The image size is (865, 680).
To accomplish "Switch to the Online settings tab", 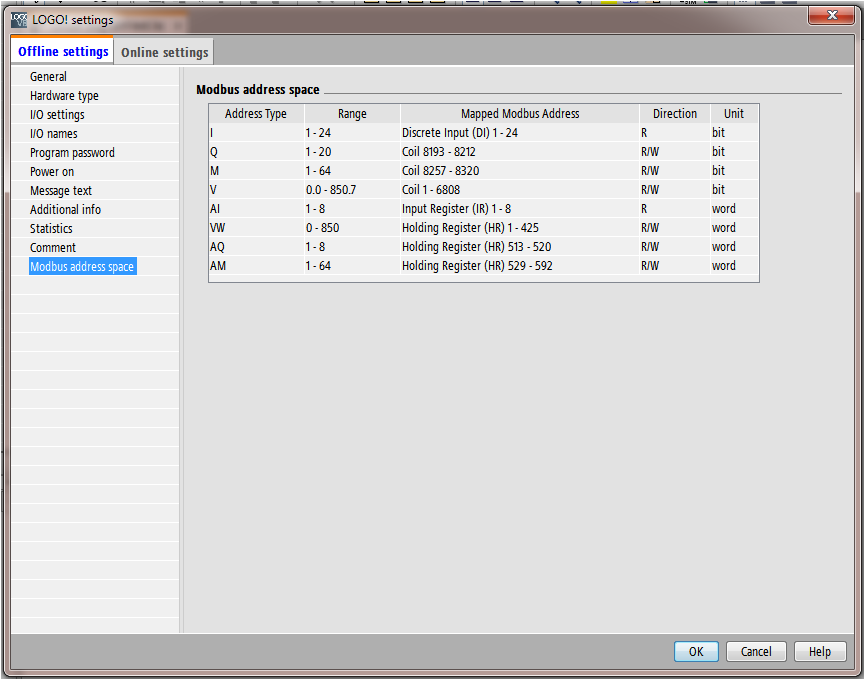I will [165, 52].
